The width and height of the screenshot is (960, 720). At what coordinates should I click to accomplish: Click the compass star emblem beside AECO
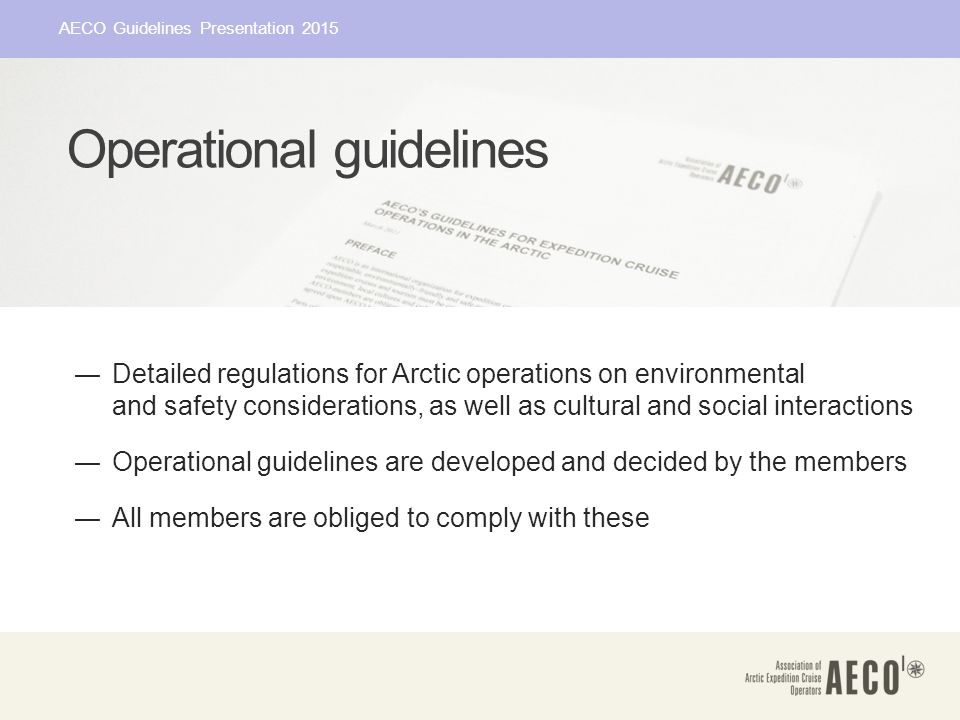[x=915, y=669]
